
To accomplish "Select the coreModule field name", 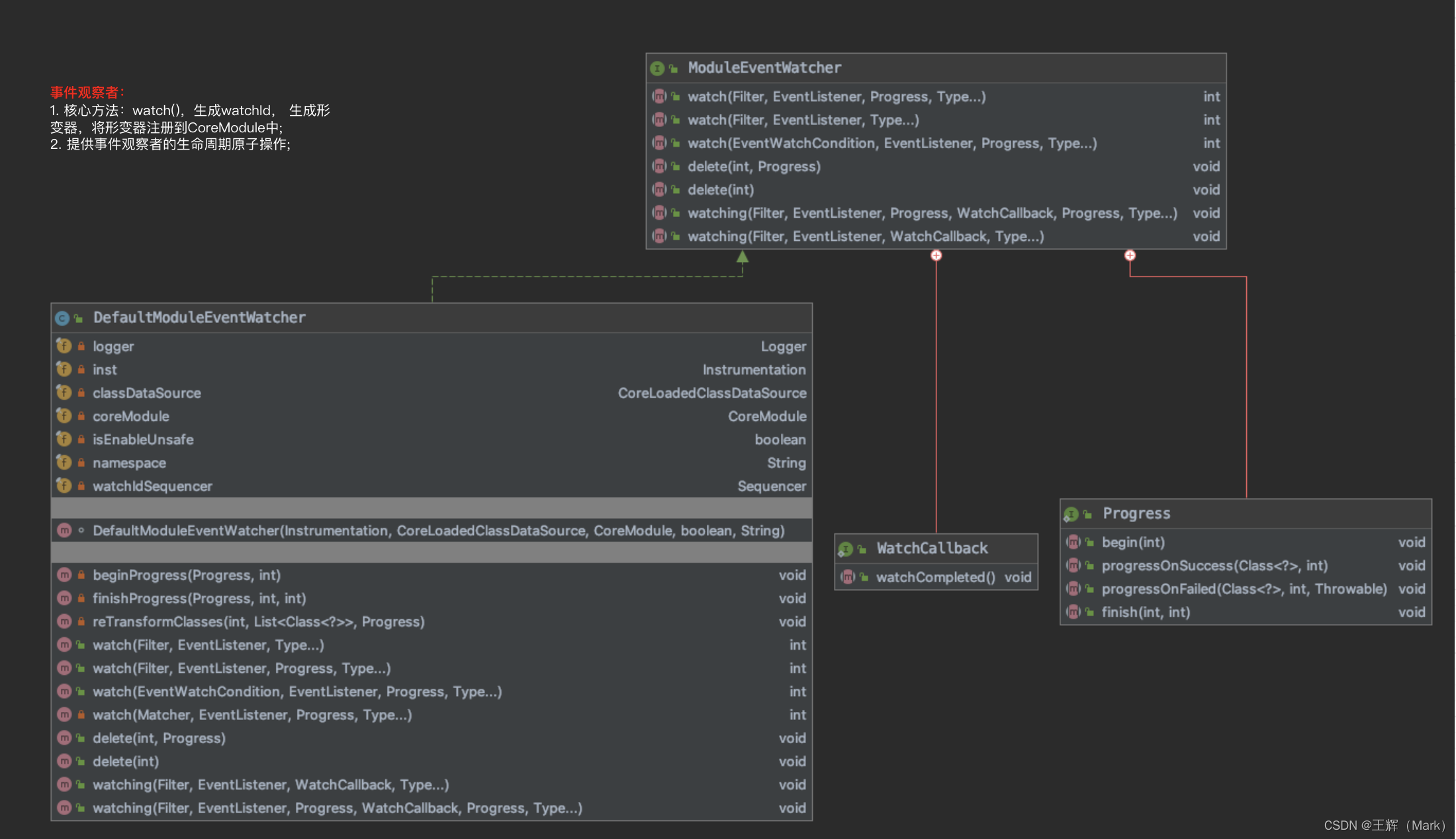I will (131, 416).
